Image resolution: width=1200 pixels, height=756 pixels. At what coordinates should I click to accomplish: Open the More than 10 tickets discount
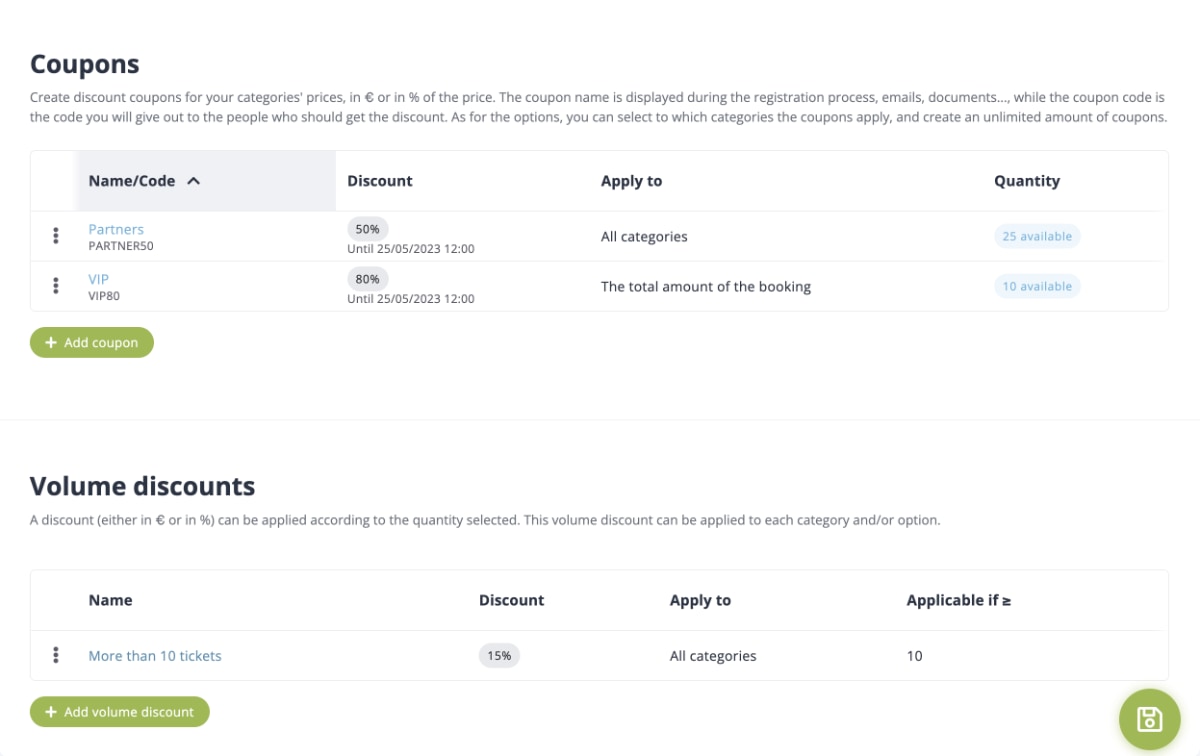pos(155,656)
